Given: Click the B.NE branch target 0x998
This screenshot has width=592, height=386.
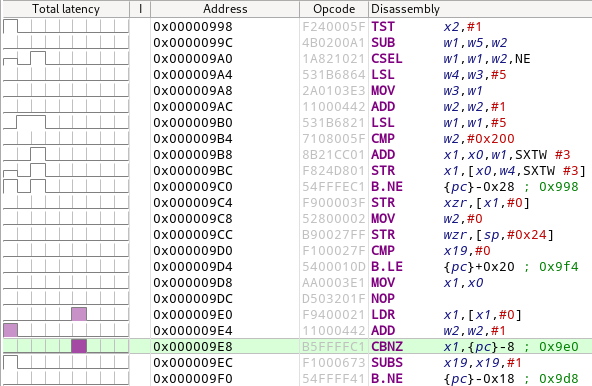Looking at the screenshot, I should (x=558, y=187).
